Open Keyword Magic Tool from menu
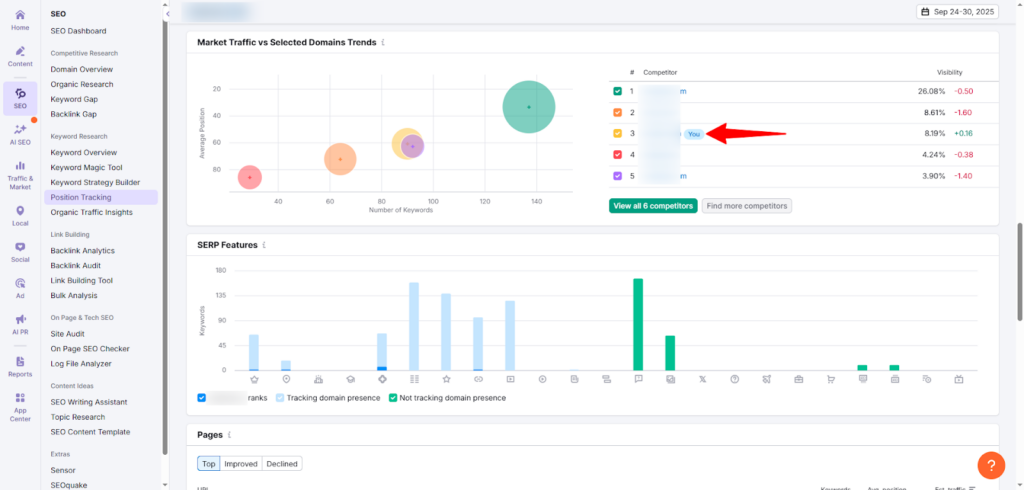The width and height of the screenshot is (1024, 490). 86,168
